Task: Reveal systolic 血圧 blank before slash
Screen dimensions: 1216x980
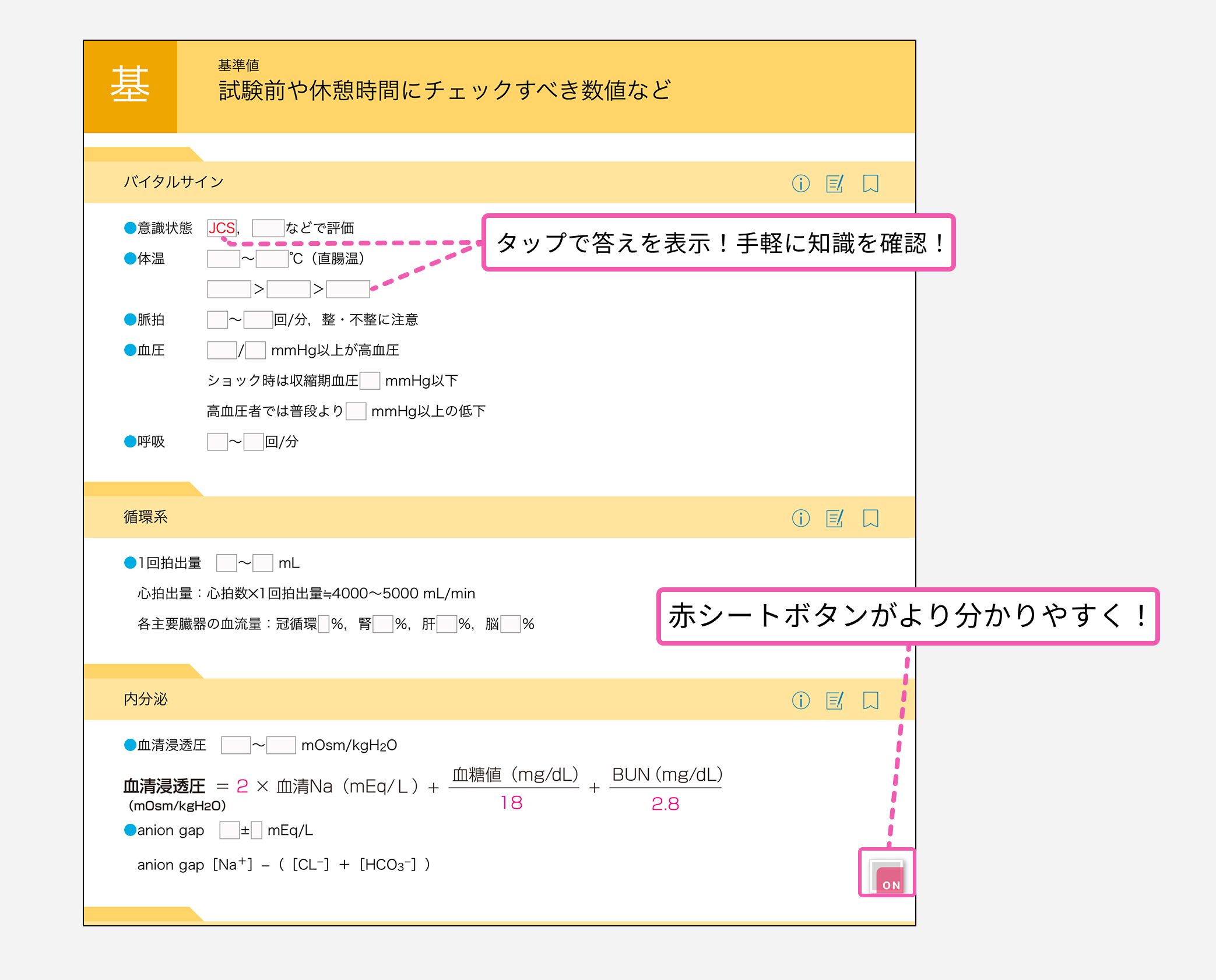Action: (x=222, y=350)
